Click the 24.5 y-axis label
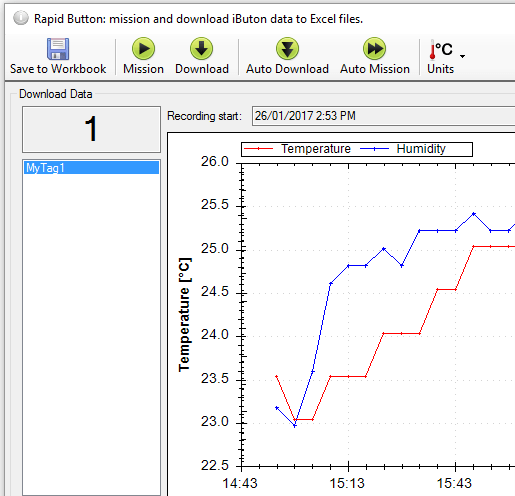515x496 pixels. [x=215, y=292]
